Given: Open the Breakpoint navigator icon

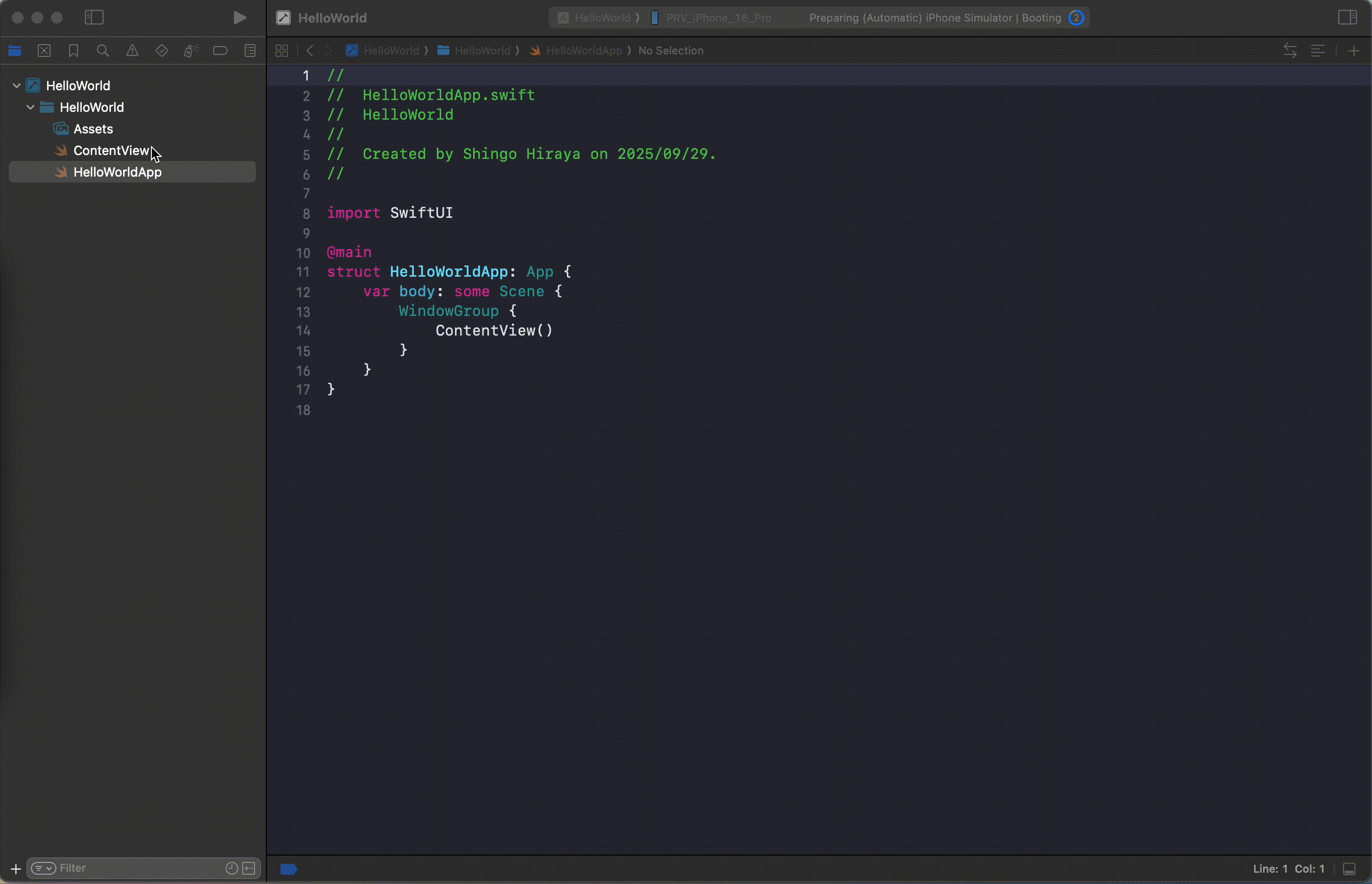Looking at the screenshot, I should (x=220, y=51).
